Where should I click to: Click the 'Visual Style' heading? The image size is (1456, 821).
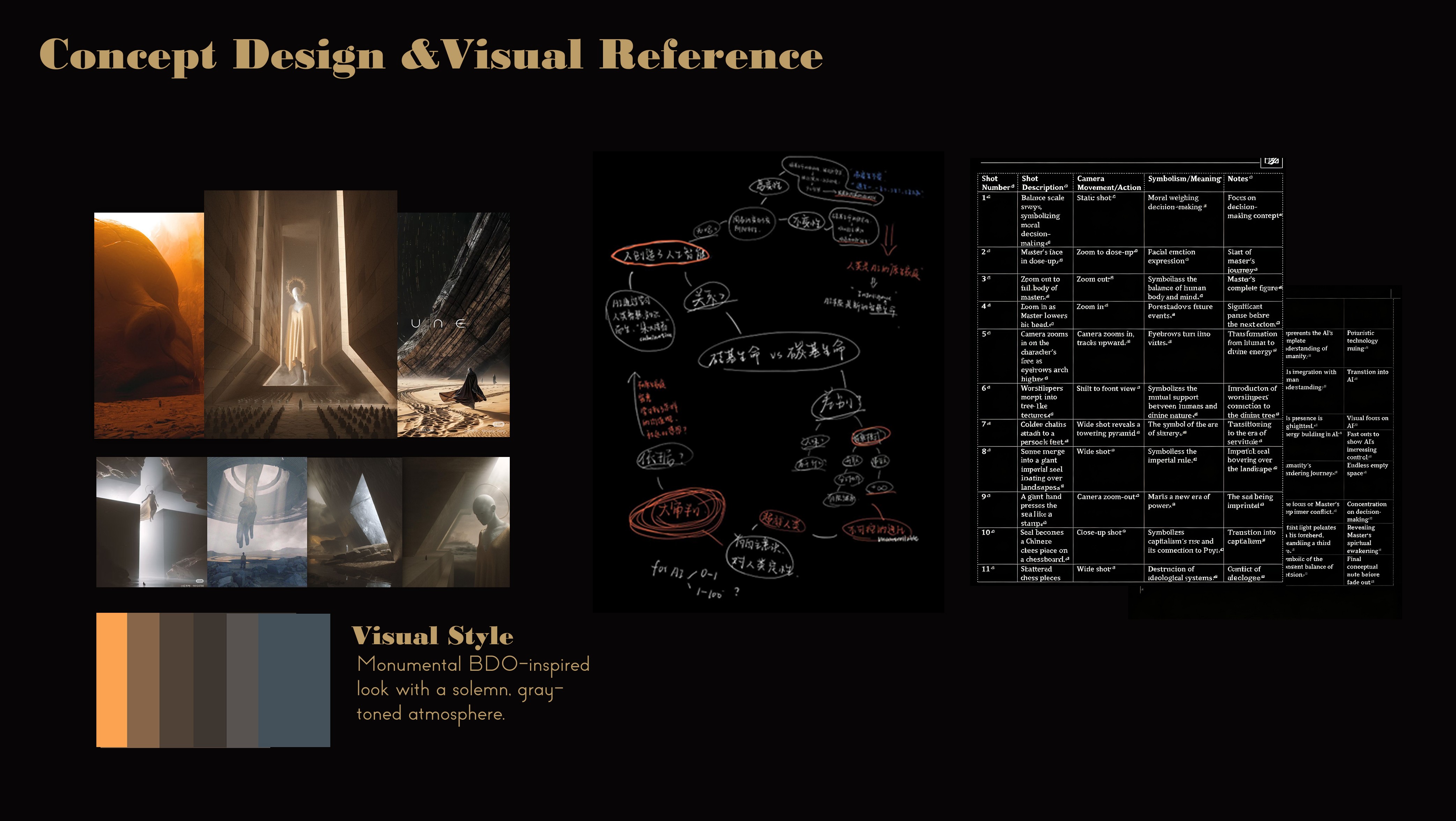pyautogui.click(x=432, y=636)
